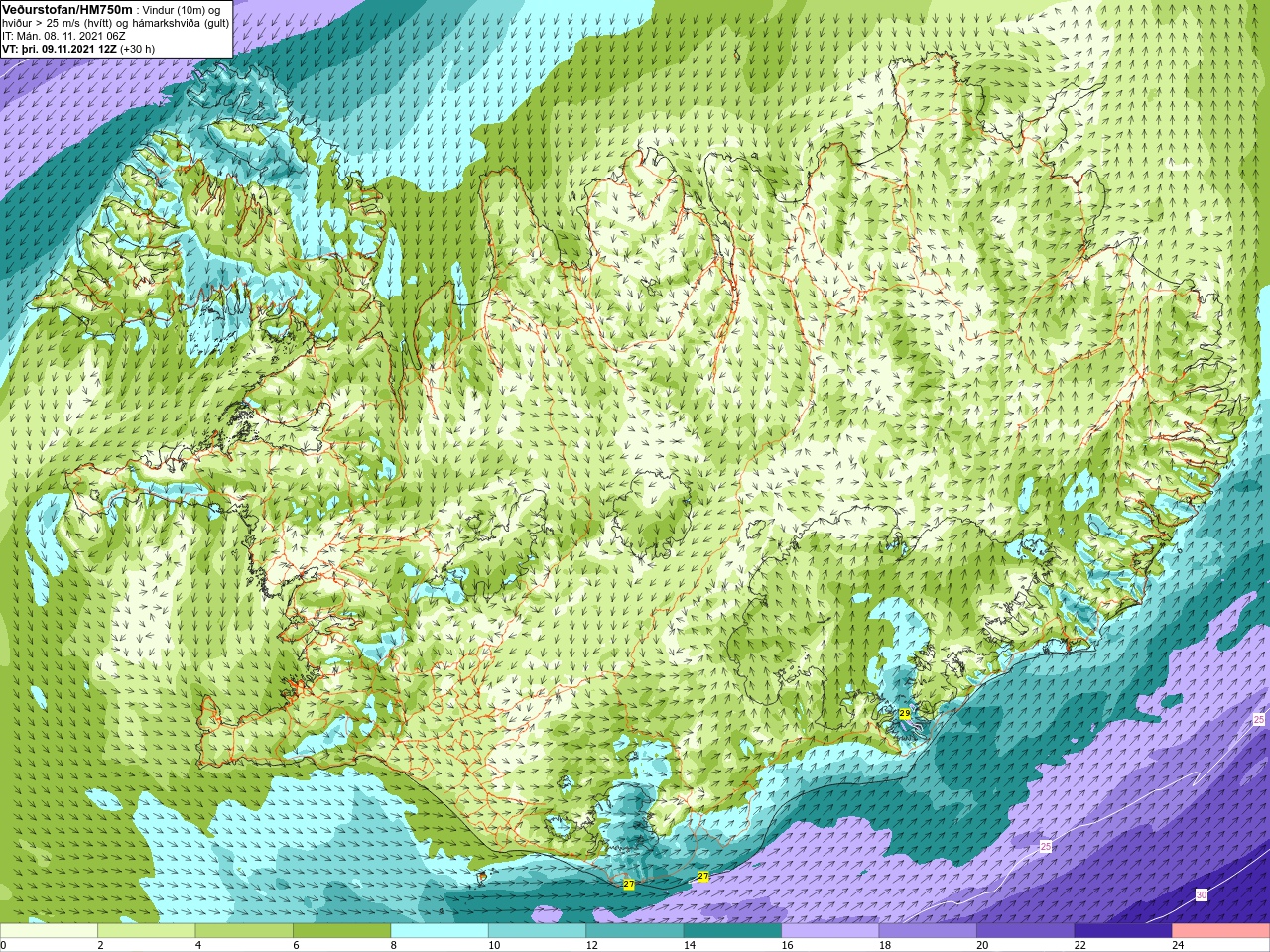Pick the pink above-24 m/s scale swatch
This screenshot has width=1270, height=952.
tap(1221, 931)
